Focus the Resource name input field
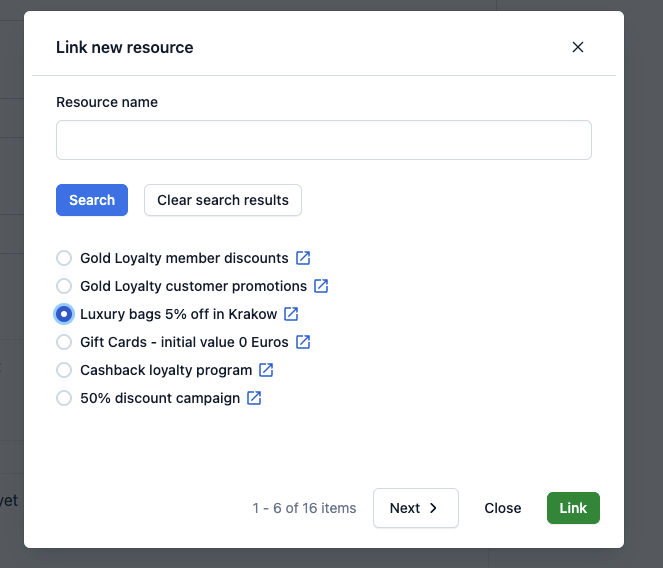Viewport: 663px width, 568px height. (x=323, y=140)
